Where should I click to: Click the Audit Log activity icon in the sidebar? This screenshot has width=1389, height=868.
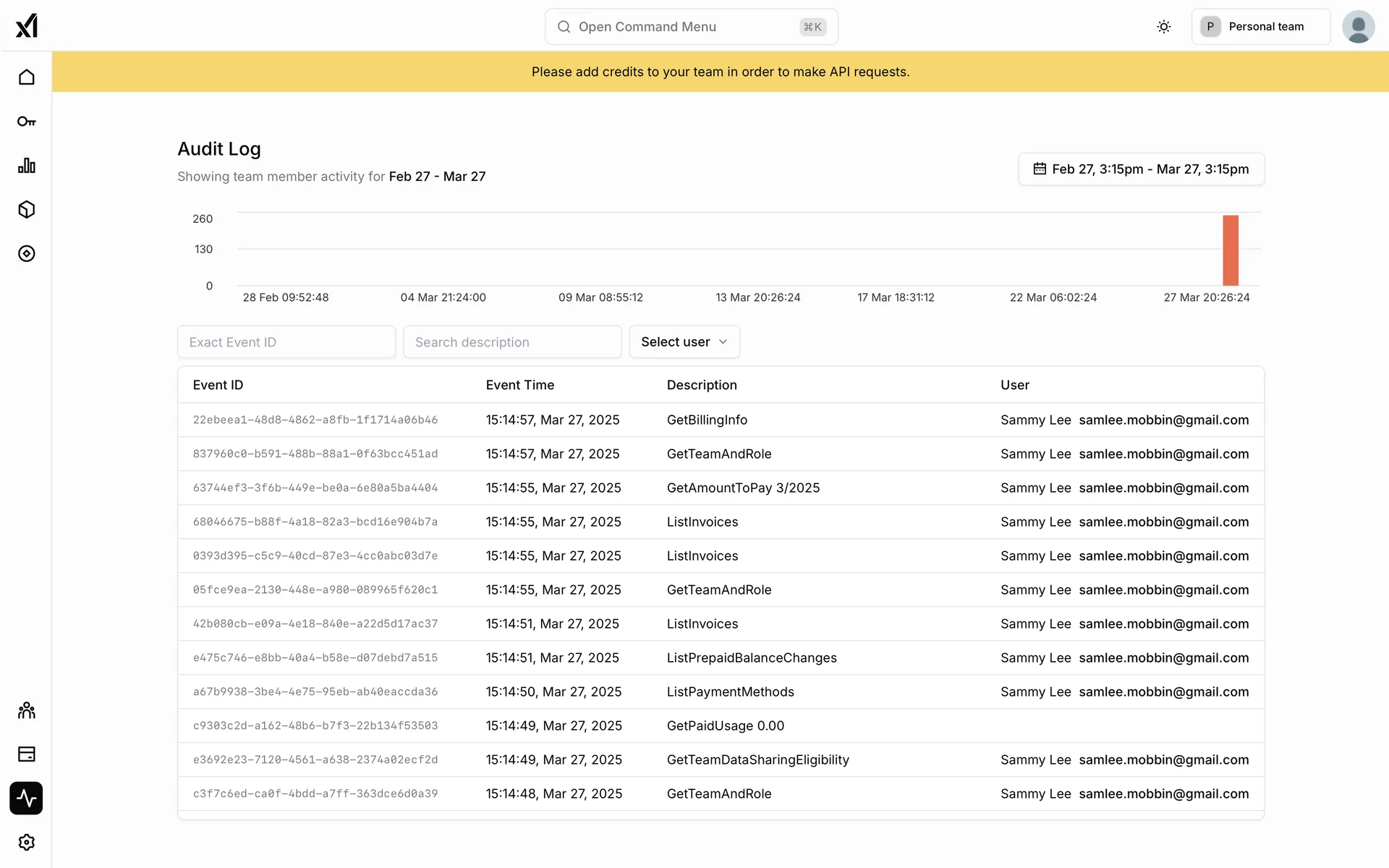pos(27,799)
